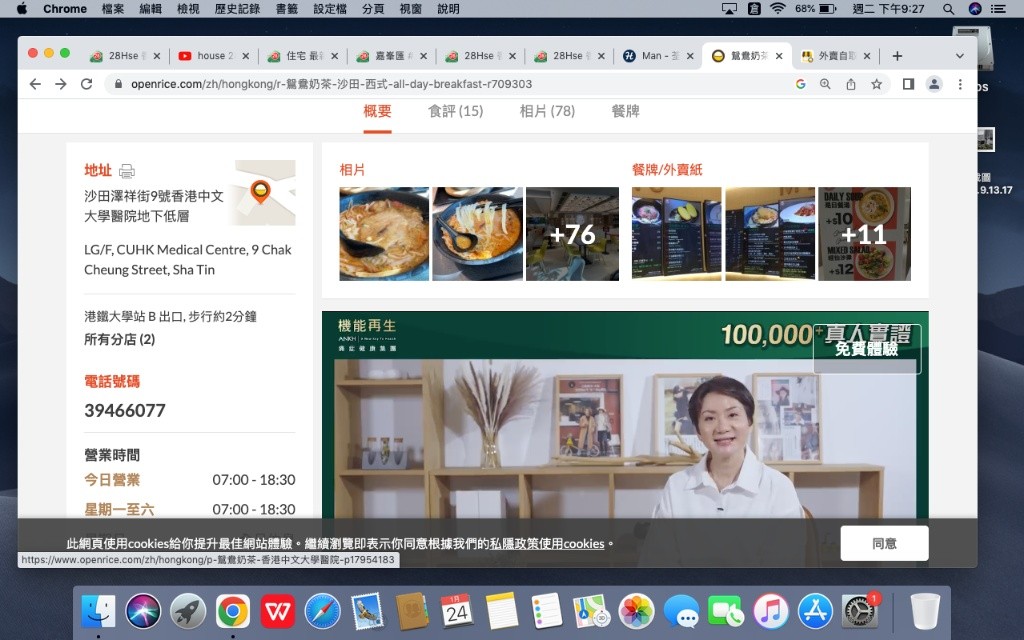Switch to the 嘉峯匯 tab
This screenshot has width=1024, height=640.
point(392,56)
